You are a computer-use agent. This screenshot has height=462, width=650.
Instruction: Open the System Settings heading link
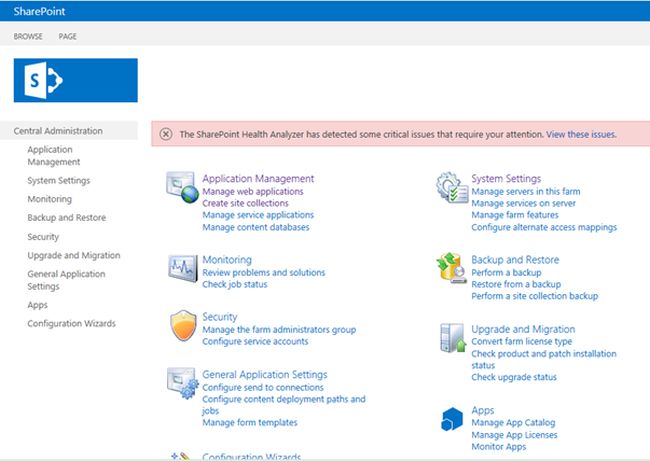[x=506, y=178]
